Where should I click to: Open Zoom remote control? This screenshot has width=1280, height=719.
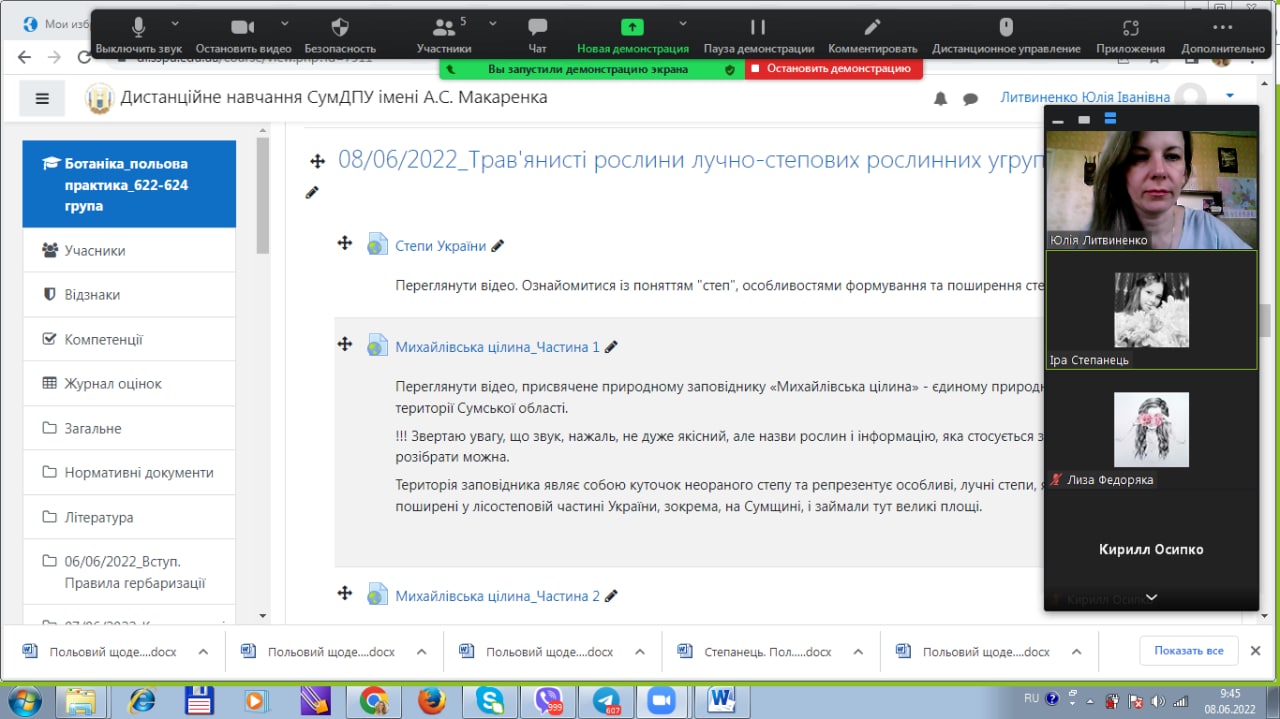pyautogui.click(x=1006, y=34)
